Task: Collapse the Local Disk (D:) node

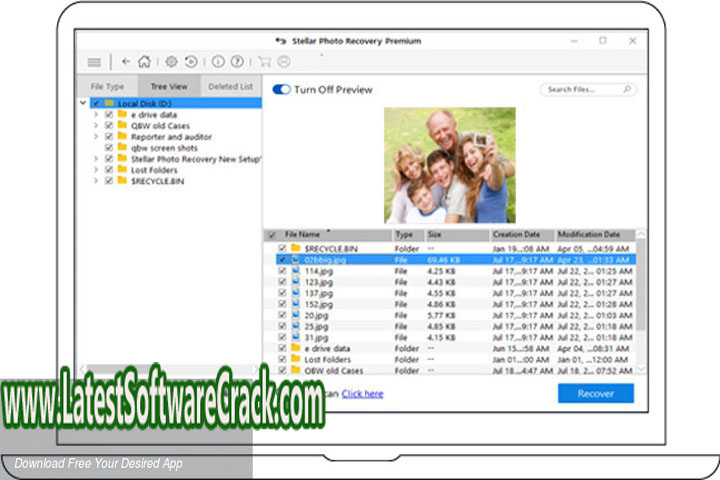Action: 83,103
